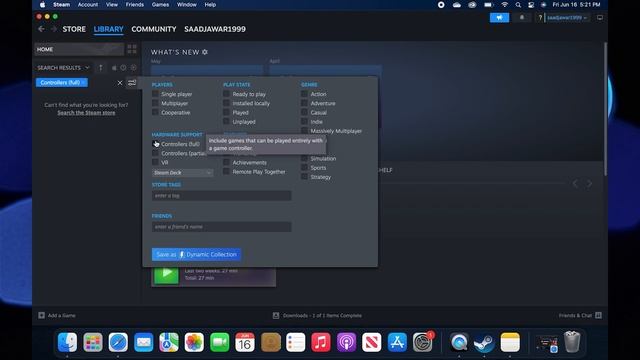Open the notifications bell
Image resolution: width=640 pixels, height=360 pixels.
tap(522, 18)
